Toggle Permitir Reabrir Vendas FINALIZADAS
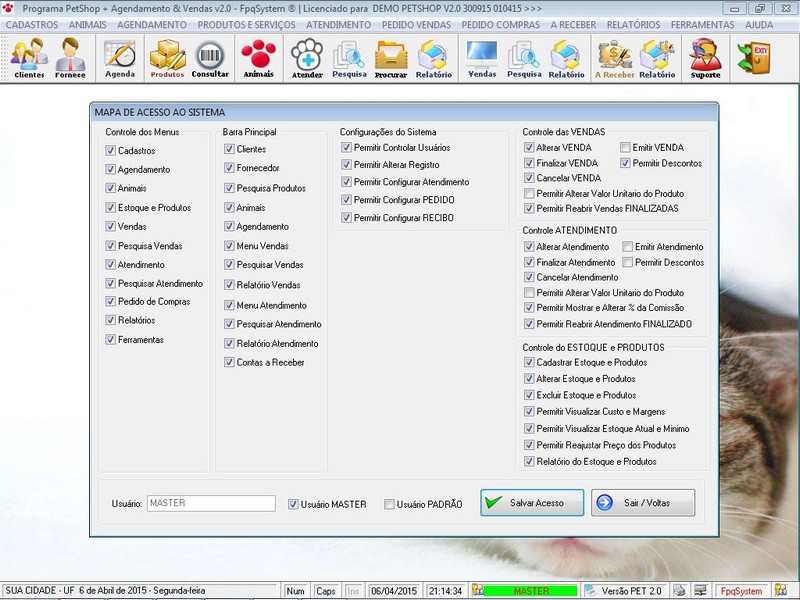800x600 pixels. click(x=529, y=209)
